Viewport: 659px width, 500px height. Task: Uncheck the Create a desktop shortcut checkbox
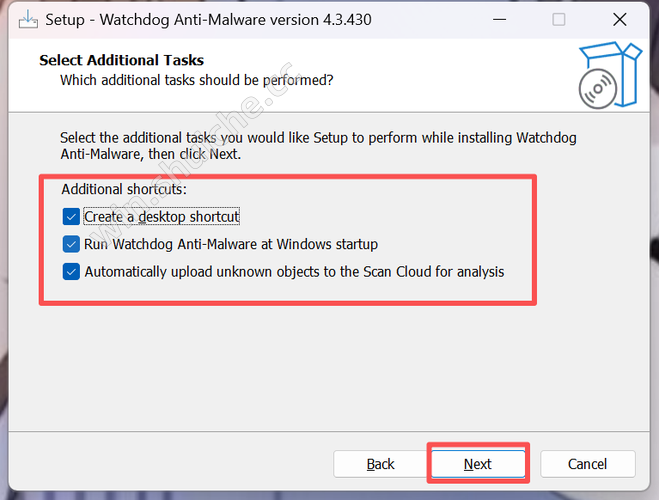tap(71, 217)
